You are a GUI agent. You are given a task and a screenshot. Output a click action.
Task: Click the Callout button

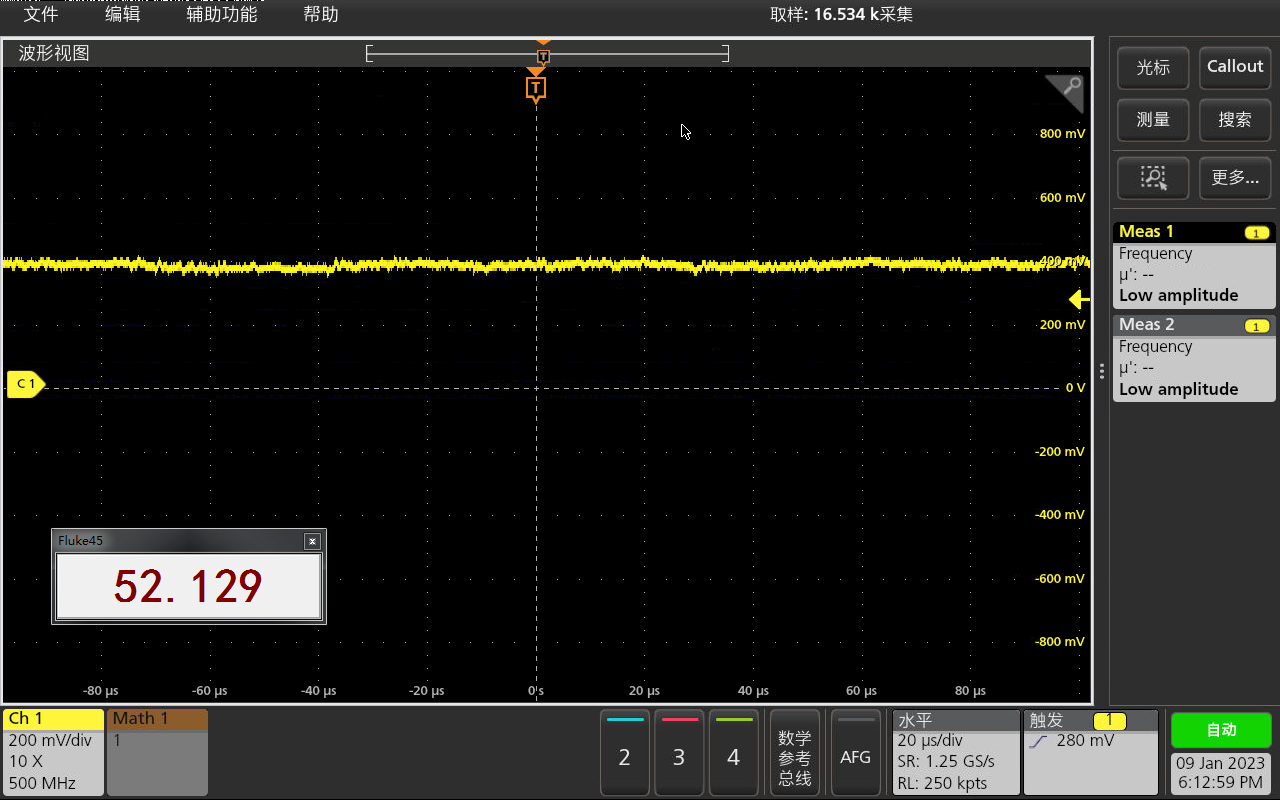point(1235,67)
